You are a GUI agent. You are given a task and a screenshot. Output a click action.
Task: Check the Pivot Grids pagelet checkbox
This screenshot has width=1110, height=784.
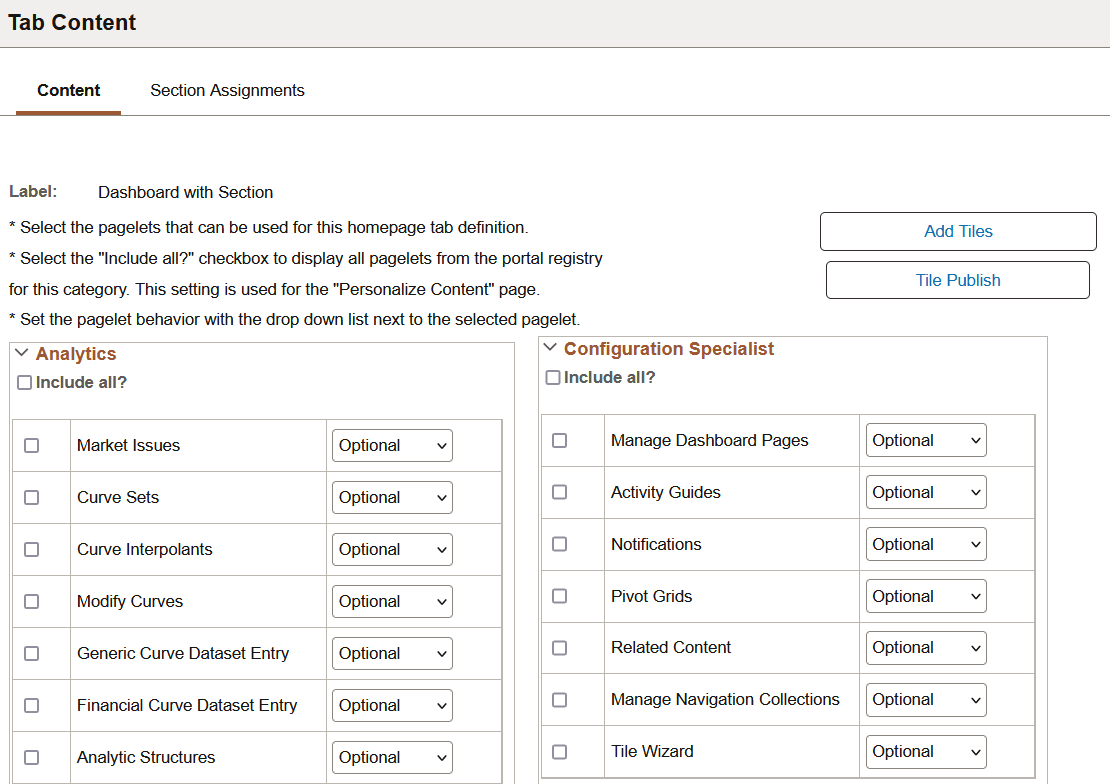[560, 596]
